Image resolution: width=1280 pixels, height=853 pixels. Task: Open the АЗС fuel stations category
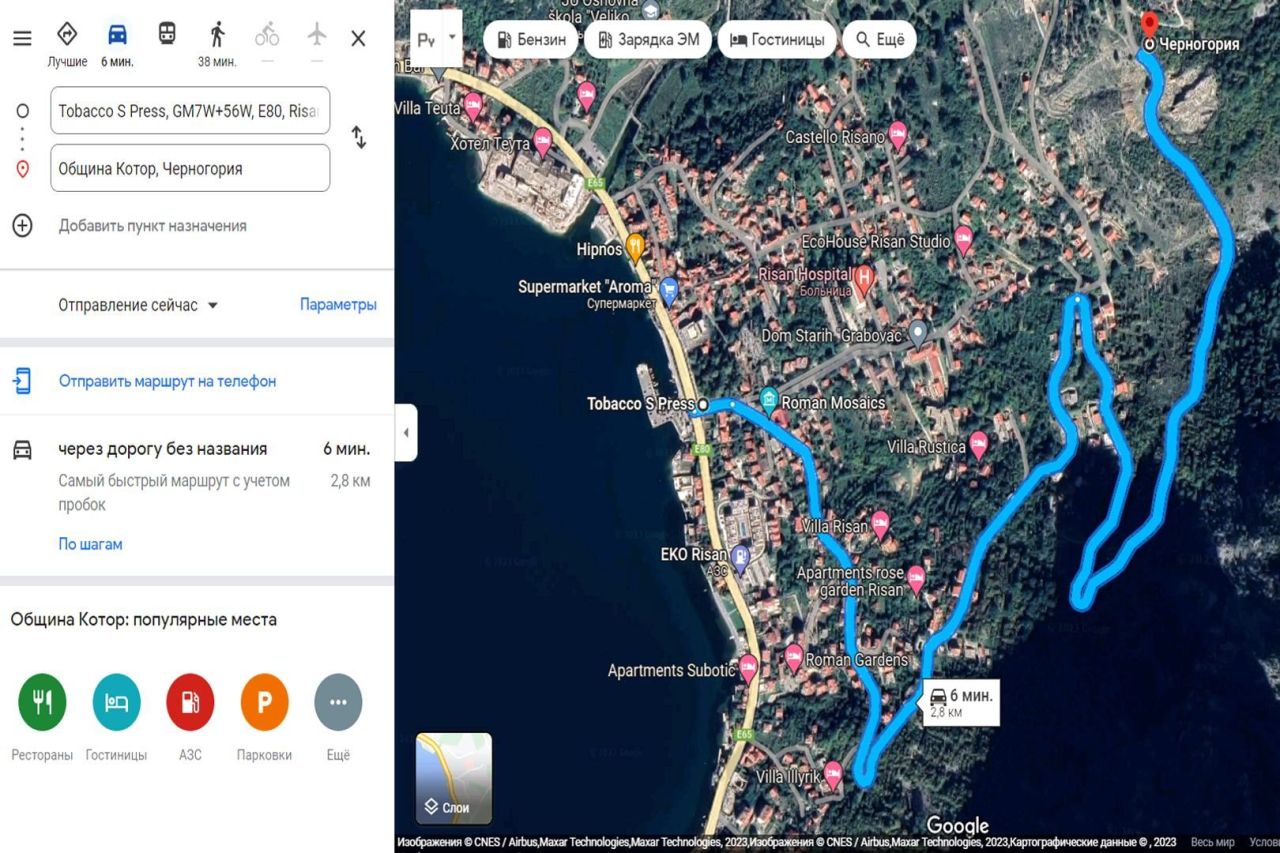[x=190, y=701]
